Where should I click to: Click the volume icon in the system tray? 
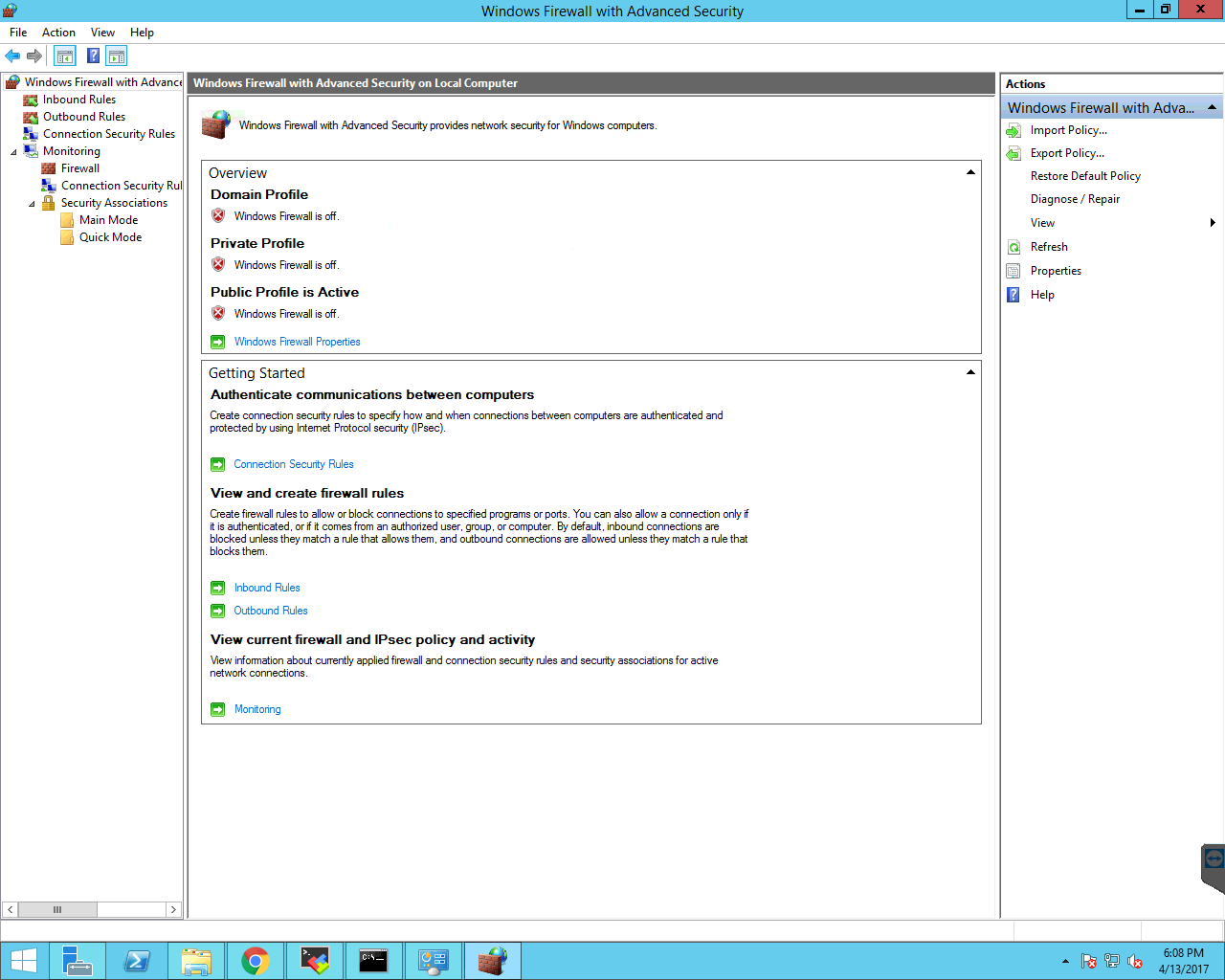[1135, 961]
